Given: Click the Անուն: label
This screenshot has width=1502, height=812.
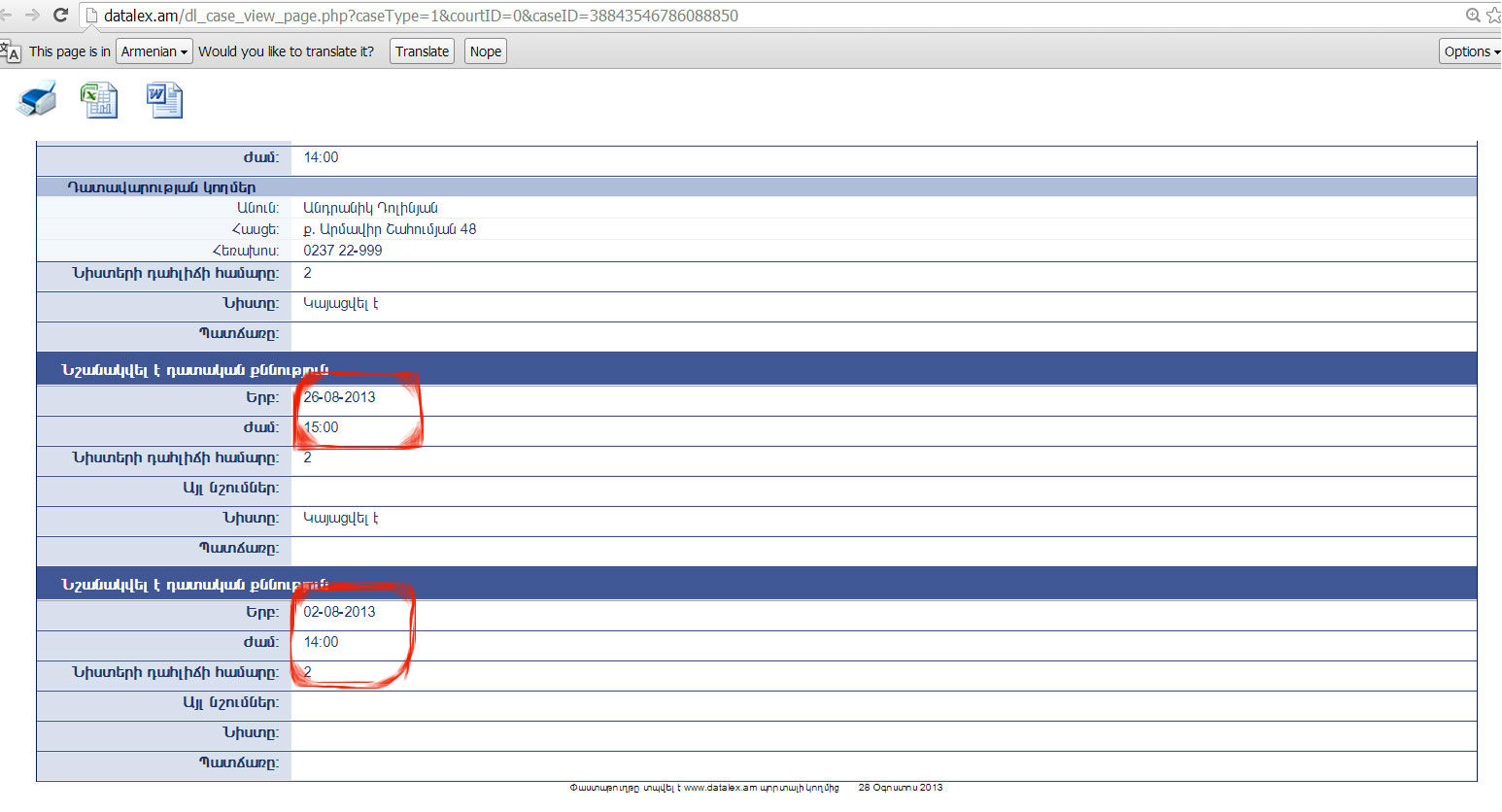Looking at the screenshot, I should (257, 208).
